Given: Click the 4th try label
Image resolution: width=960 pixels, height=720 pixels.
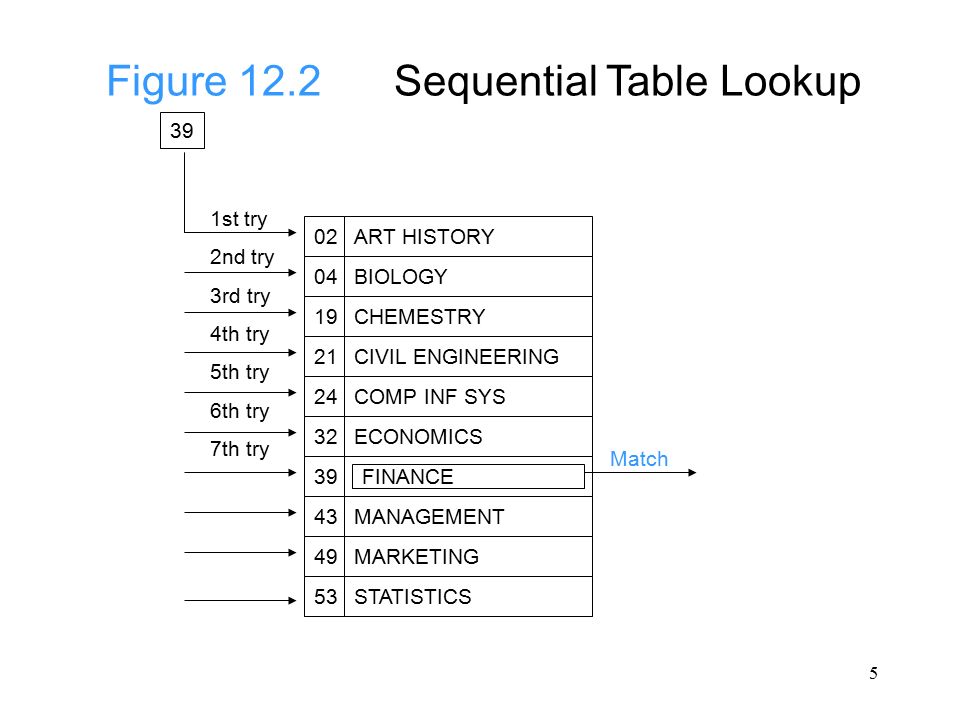Looking at the screenshot, I should coord(239,334).
